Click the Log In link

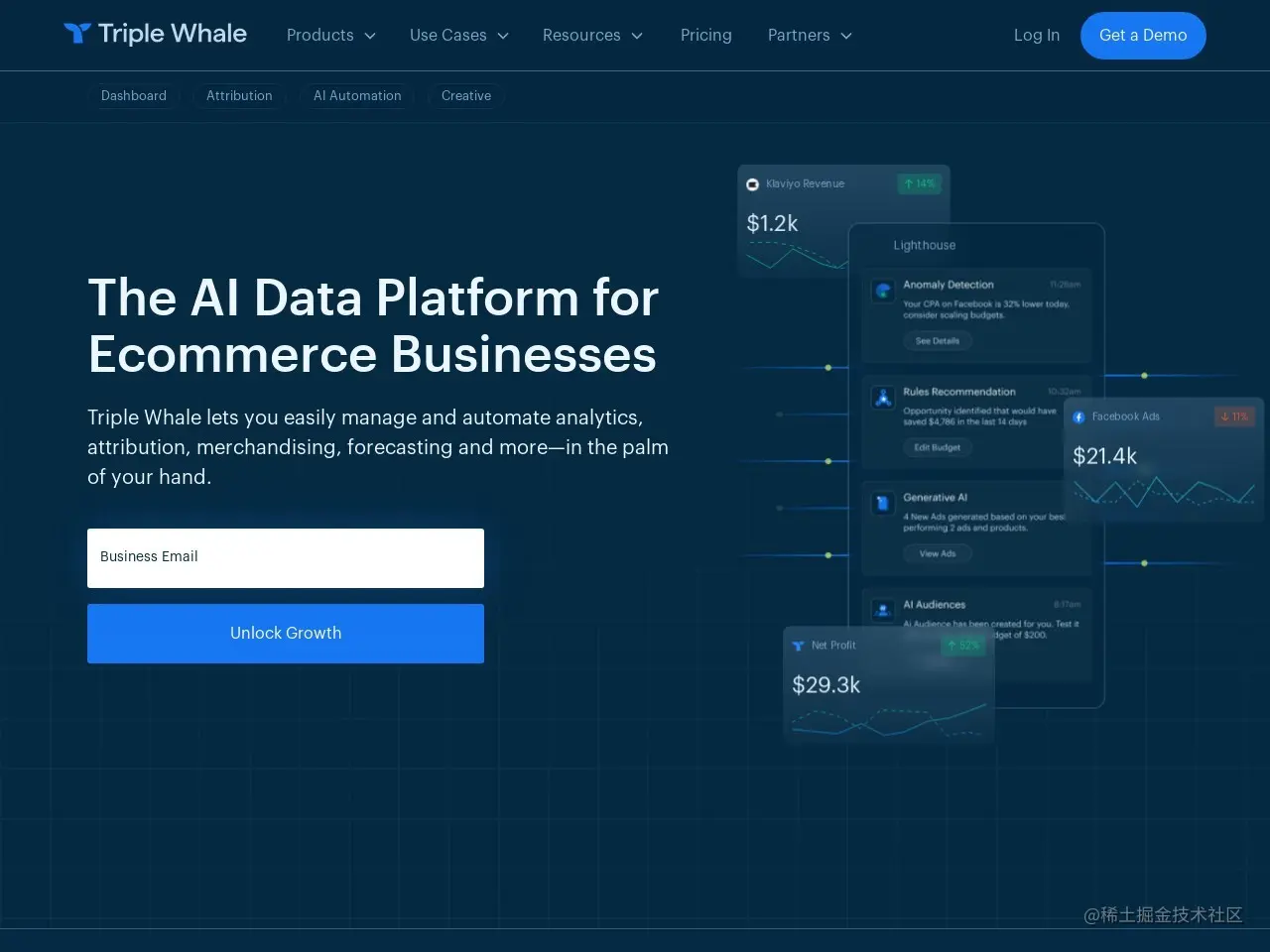[1037, 35]
